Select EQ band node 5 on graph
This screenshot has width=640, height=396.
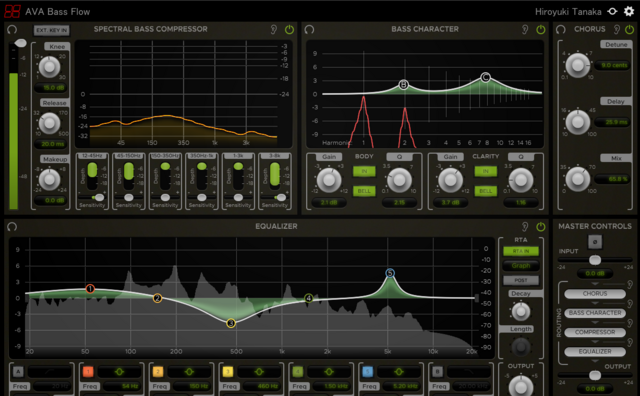pos(390,273)
